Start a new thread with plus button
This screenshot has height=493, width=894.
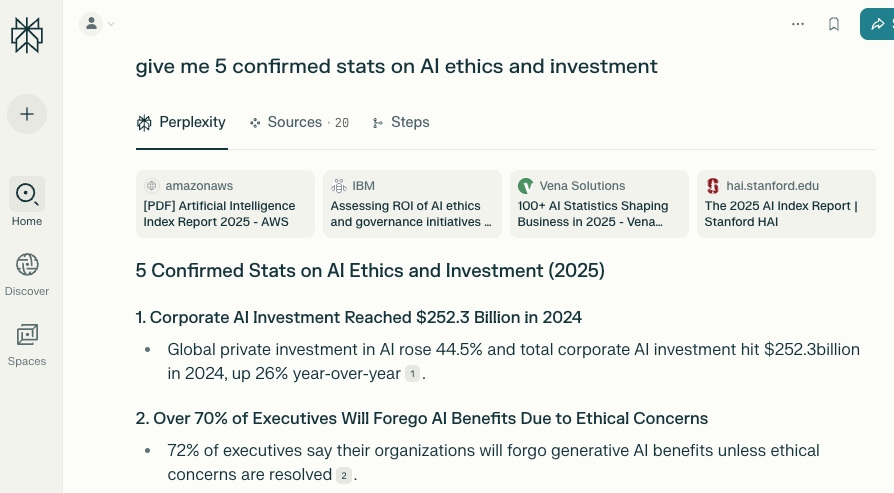pos(27,114)
